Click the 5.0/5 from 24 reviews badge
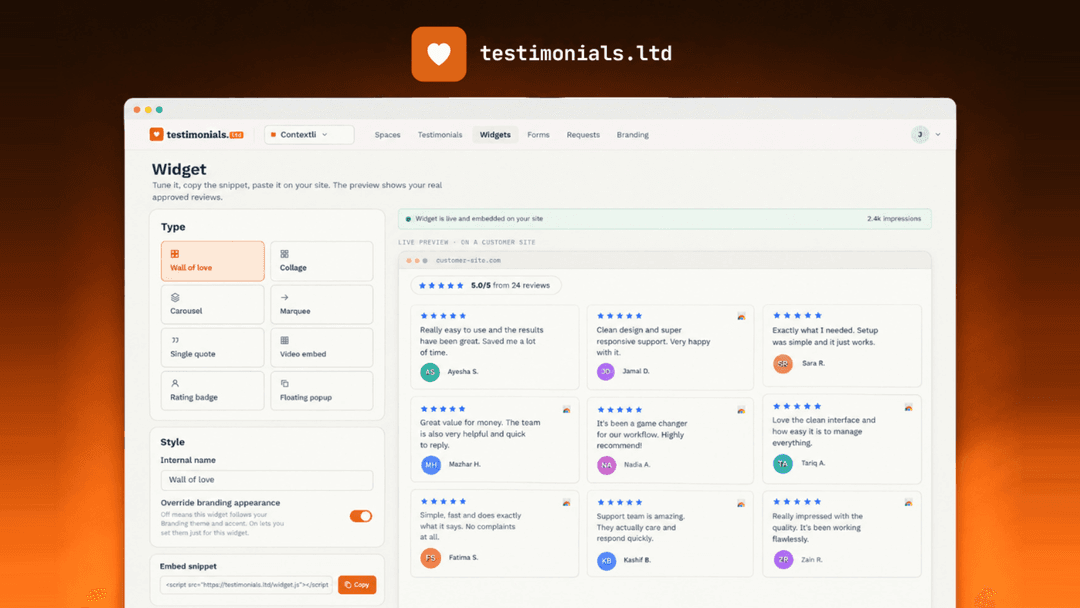The width and height of the screenshot is (1080, 608). pos(486,285)
